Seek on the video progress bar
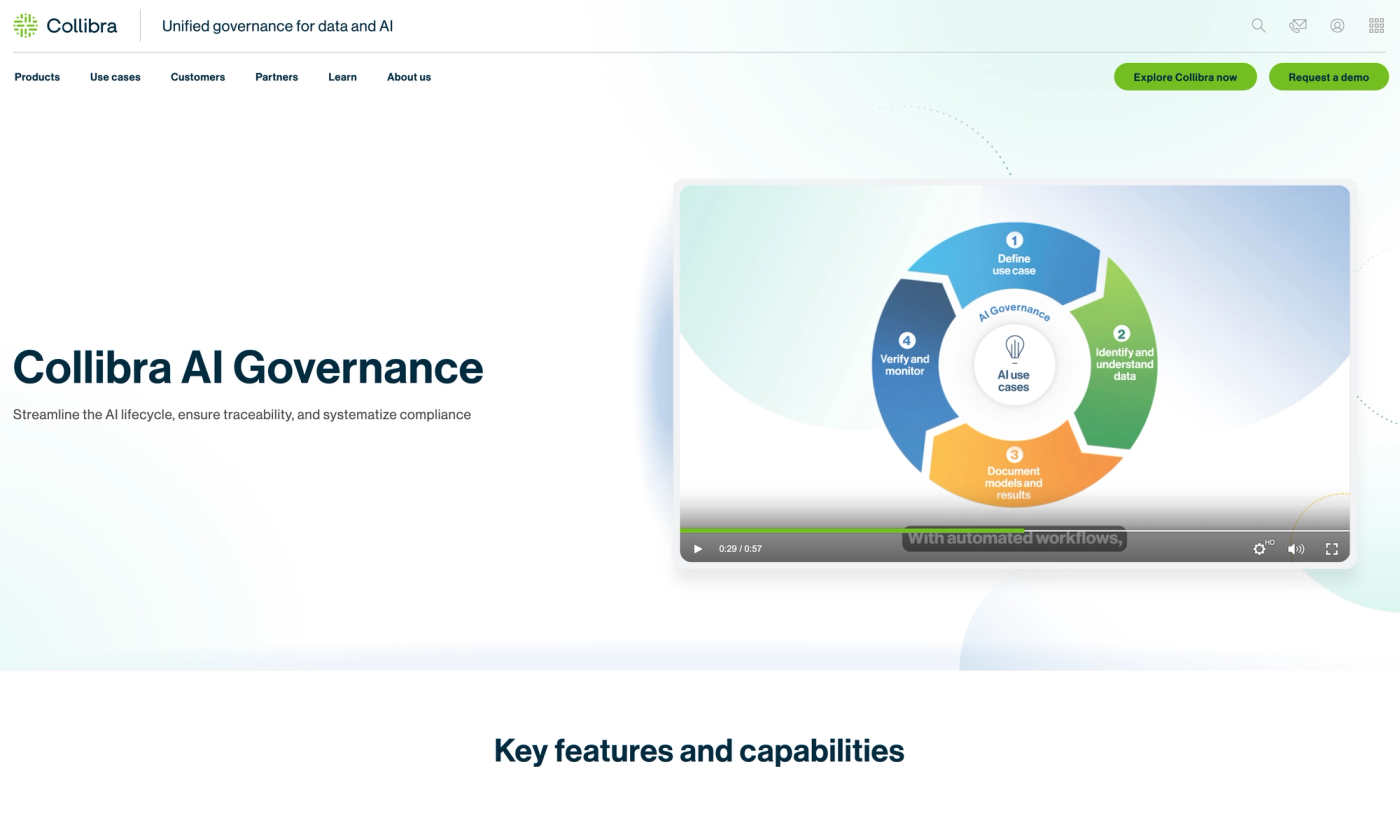The image size is (1400, 818). 1015,530
